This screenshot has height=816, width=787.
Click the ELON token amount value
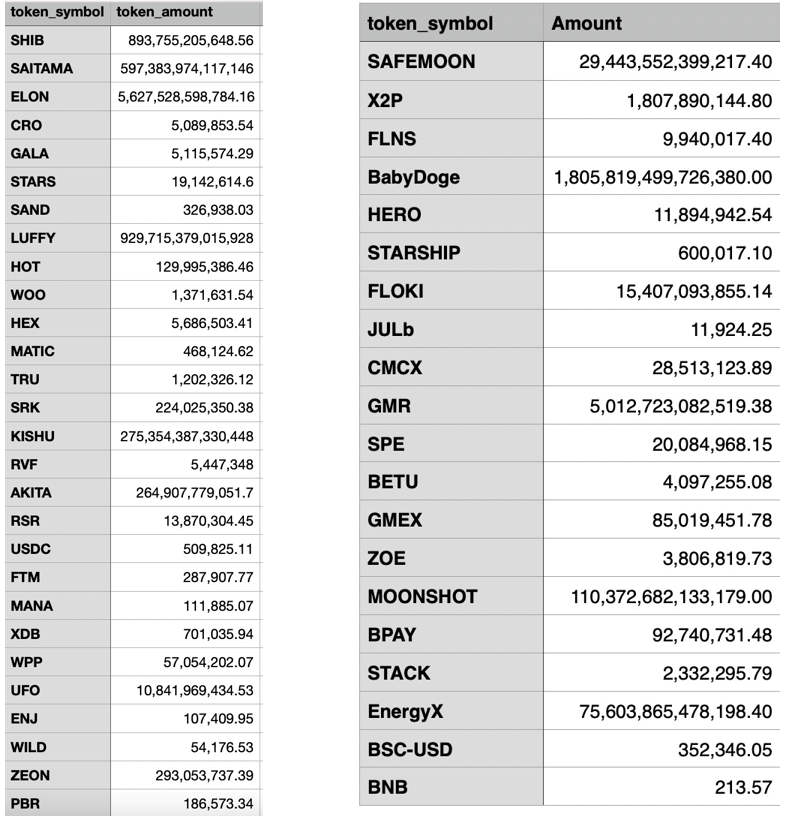point(186,97)
